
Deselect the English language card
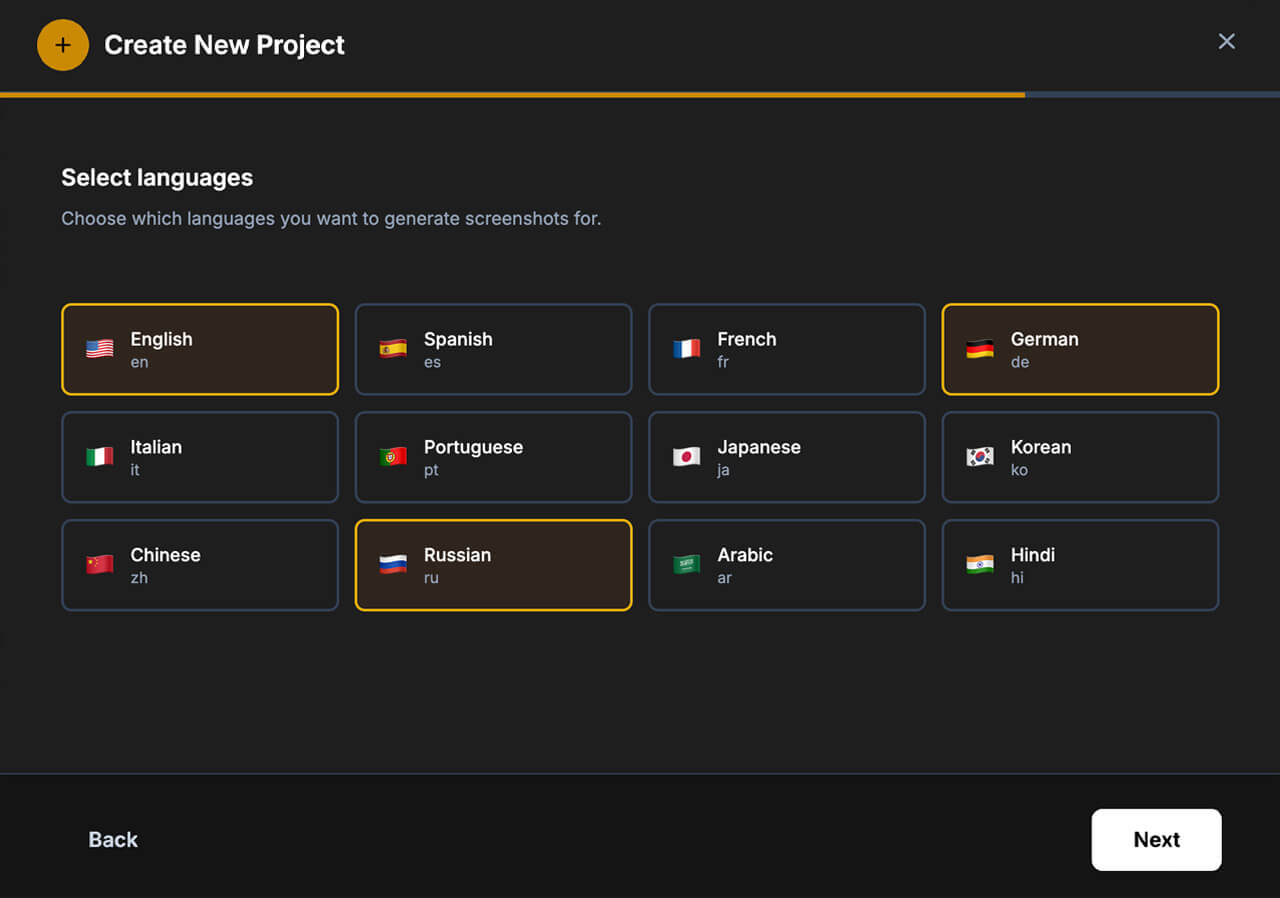coord(200,350)
